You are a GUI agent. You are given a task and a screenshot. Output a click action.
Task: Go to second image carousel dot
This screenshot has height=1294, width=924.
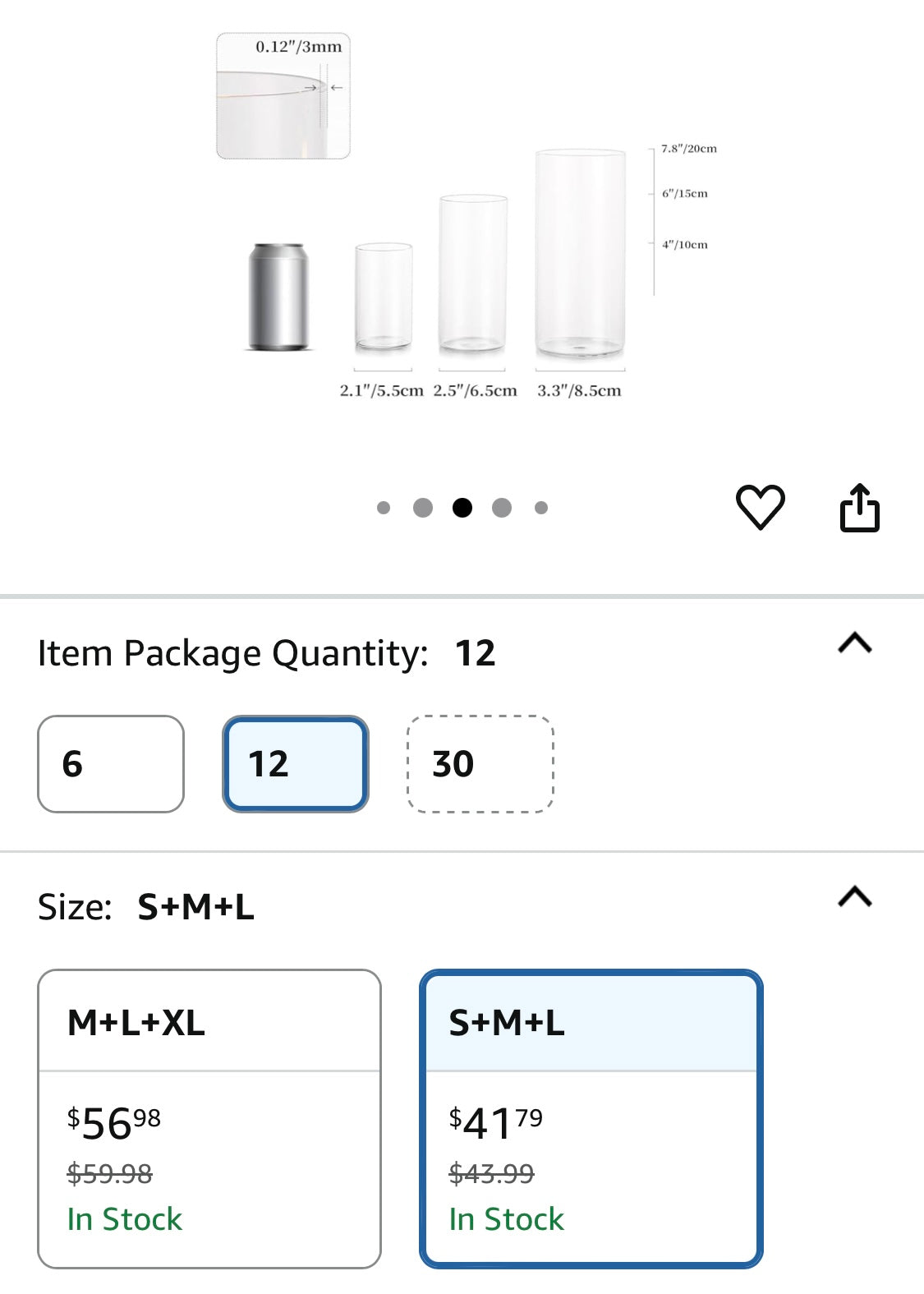click(x=423, y=508)
